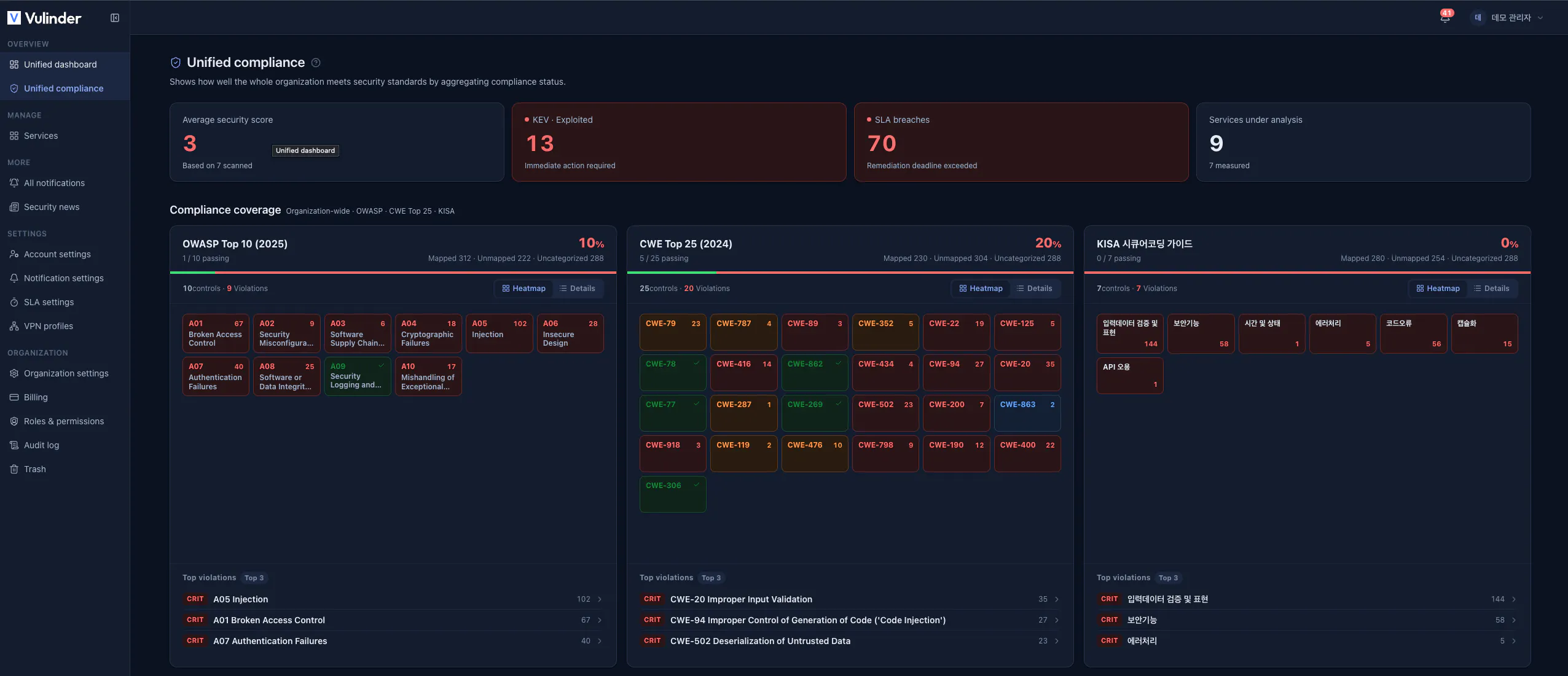Viewport: 1568px width, 676px height.
Task: Open Unified compliance in sidebar
Action: tap(65, 88)
